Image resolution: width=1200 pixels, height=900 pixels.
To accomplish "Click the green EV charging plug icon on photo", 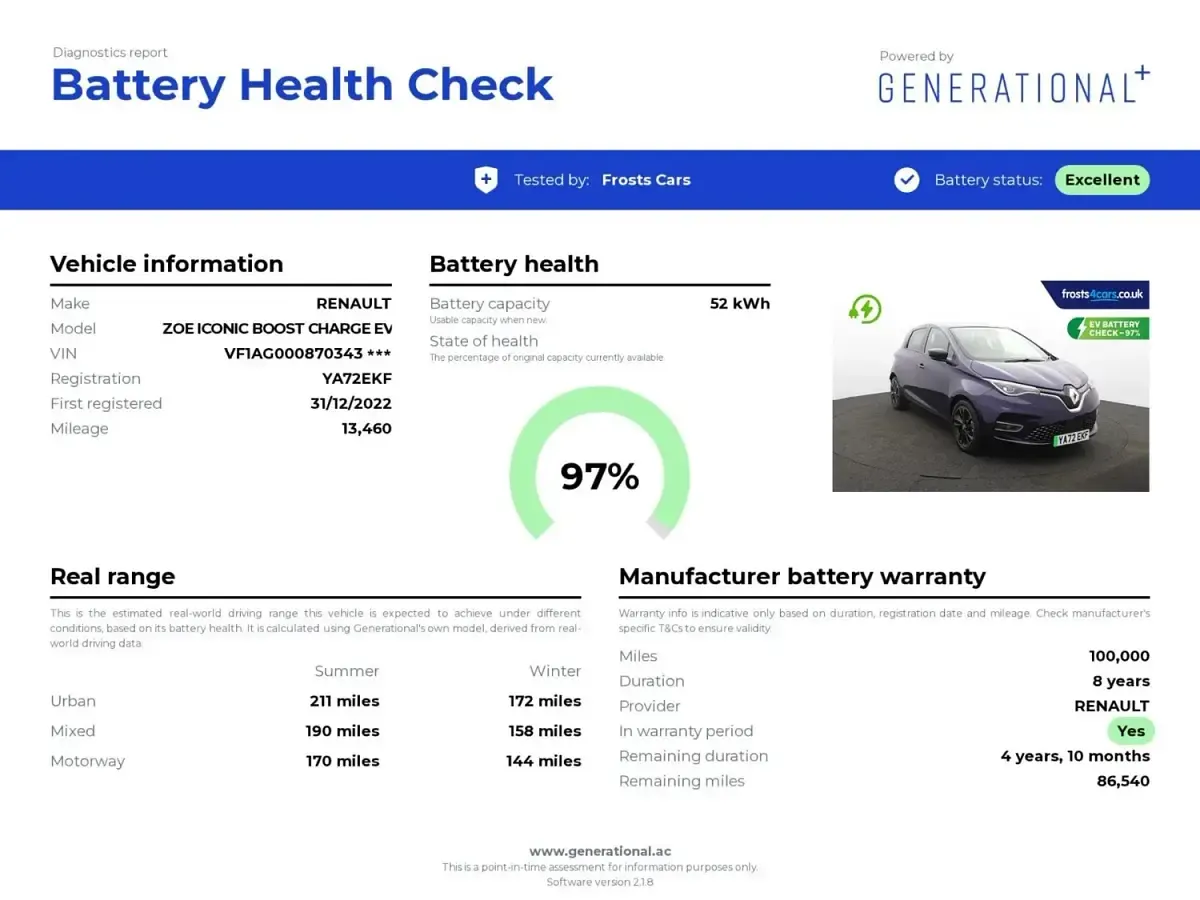I will [864, 309].
